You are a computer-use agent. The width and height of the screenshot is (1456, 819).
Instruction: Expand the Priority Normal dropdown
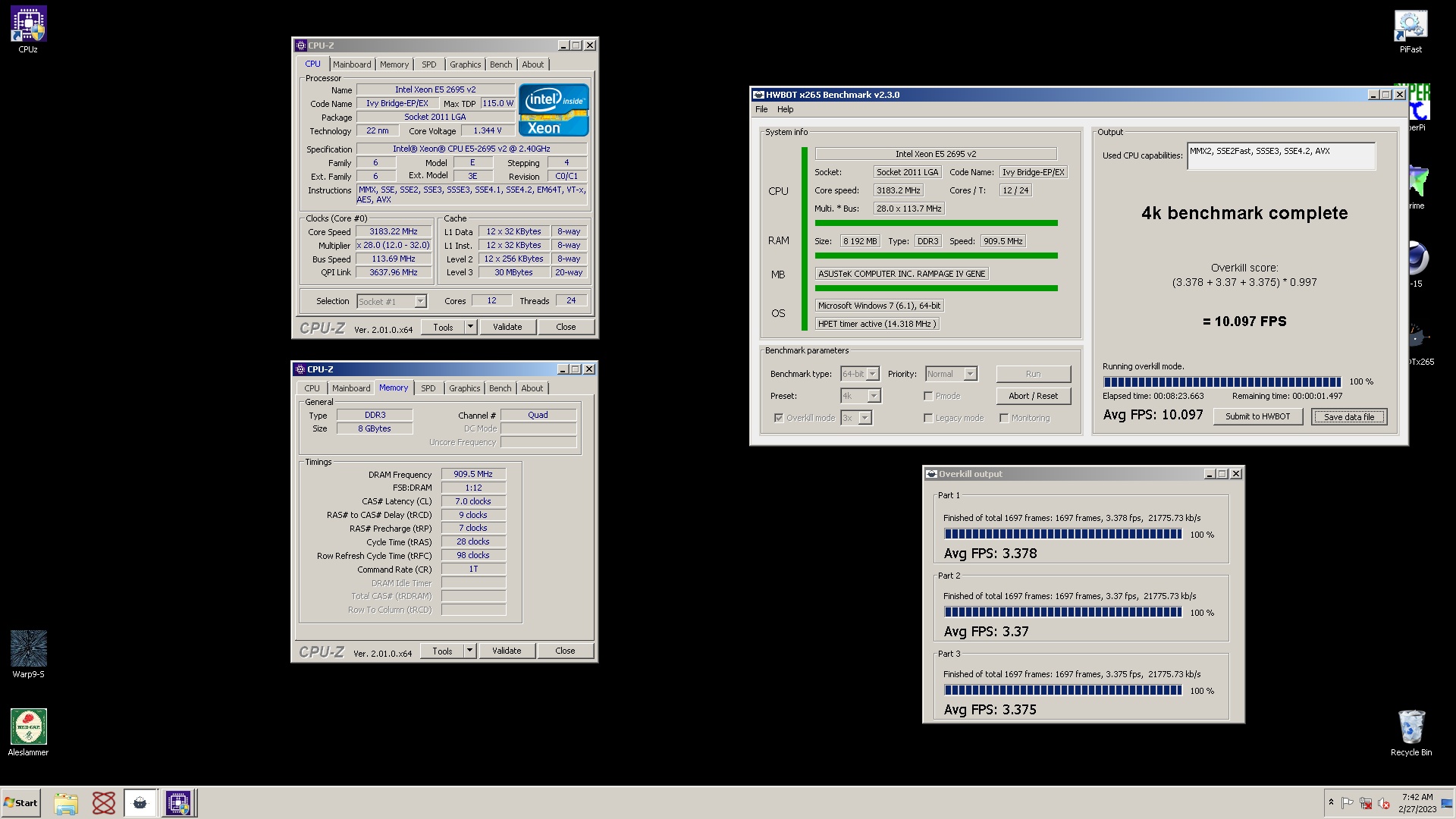tap(970, 374)
